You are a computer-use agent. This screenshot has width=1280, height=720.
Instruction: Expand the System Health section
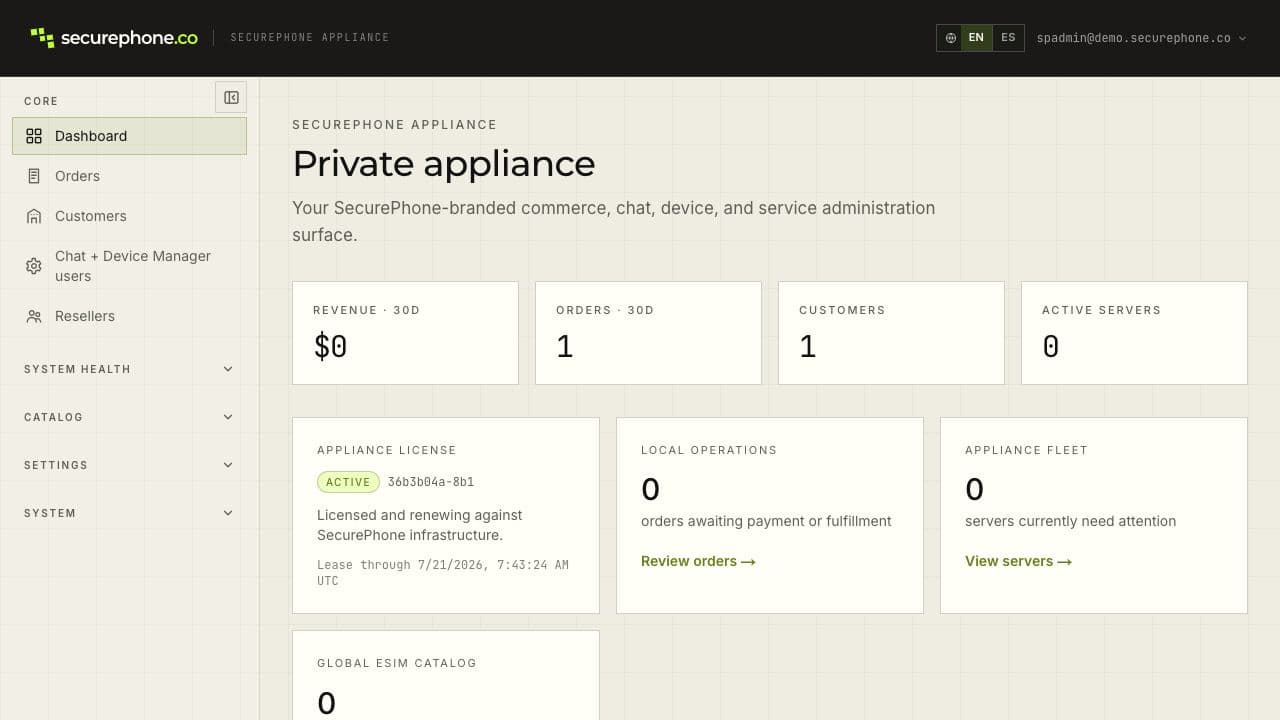click(x=129, y=369)
